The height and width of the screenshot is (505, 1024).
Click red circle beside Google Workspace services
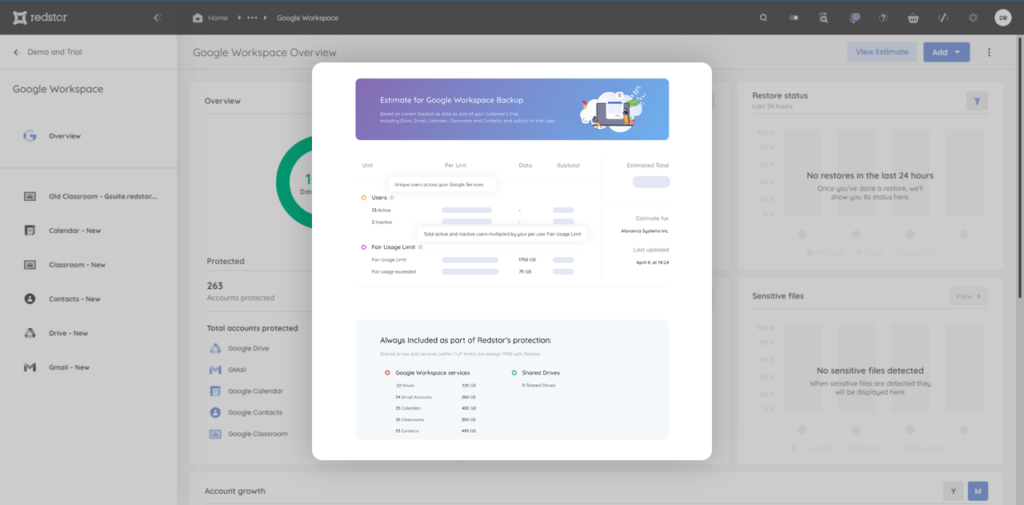[x=387, y=373]
